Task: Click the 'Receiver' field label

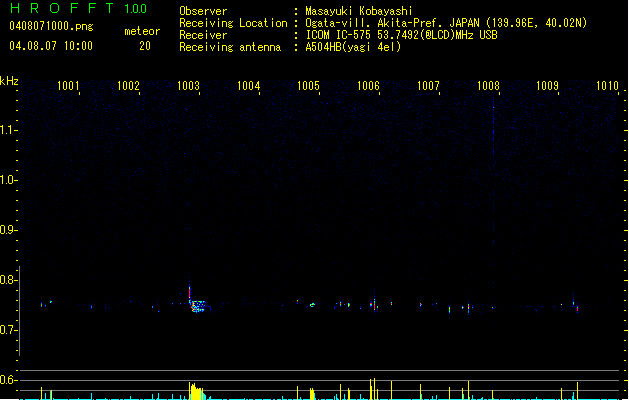Action: pyautogui.click(x=203, y=35)
